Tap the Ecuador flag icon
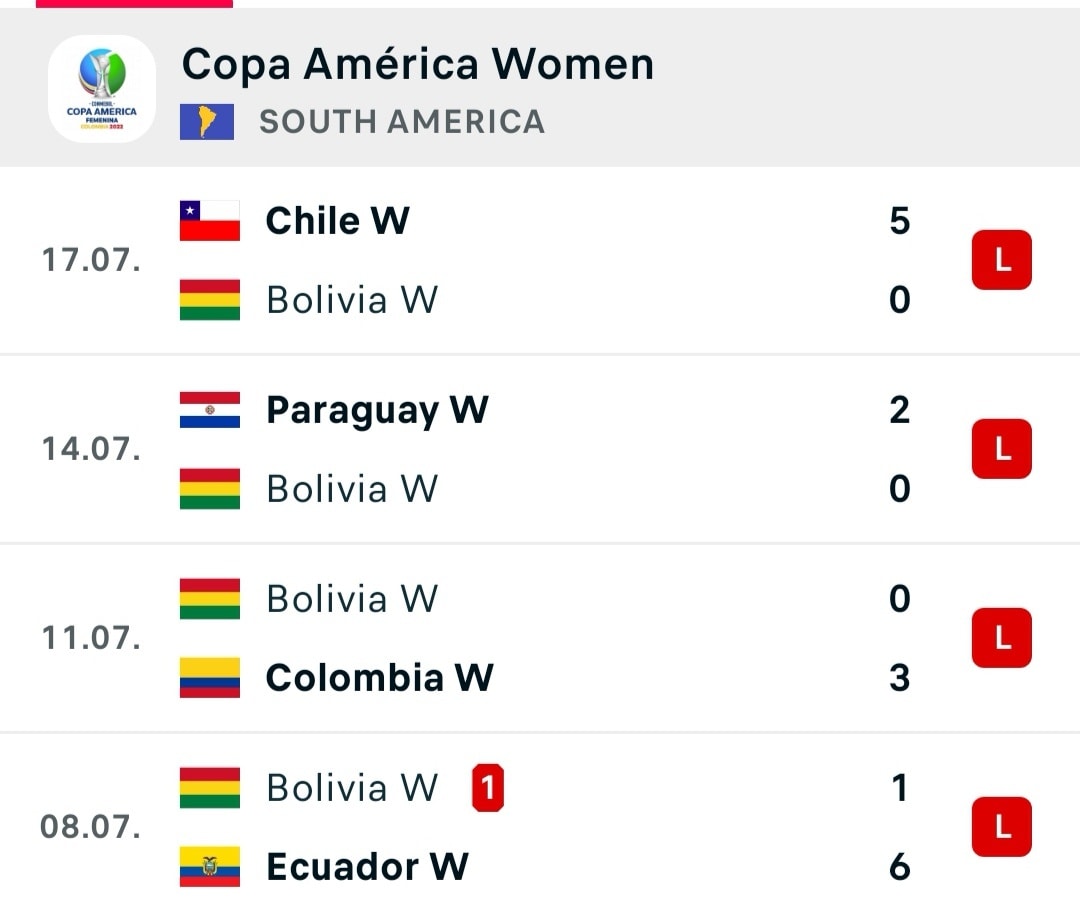This screenshot has width=1080, height=907. click(x=210, y=866)
